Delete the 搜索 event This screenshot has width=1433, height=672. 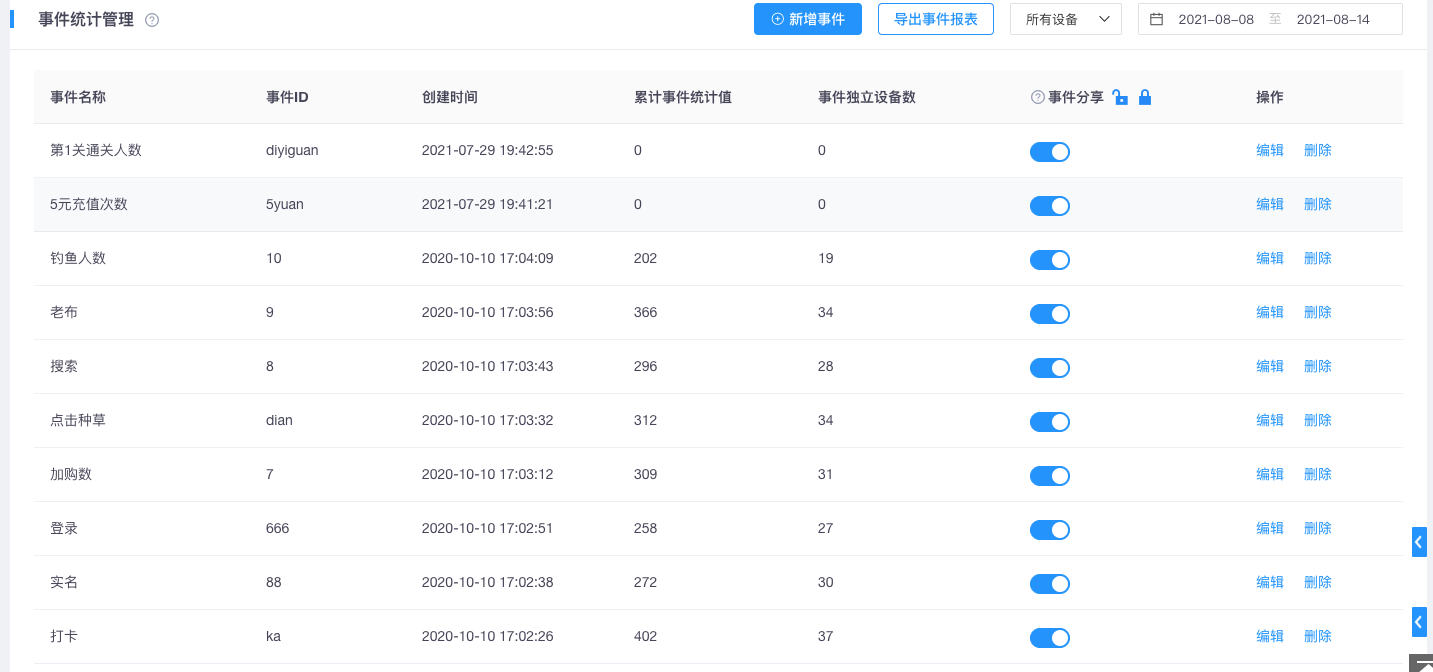1318,366
